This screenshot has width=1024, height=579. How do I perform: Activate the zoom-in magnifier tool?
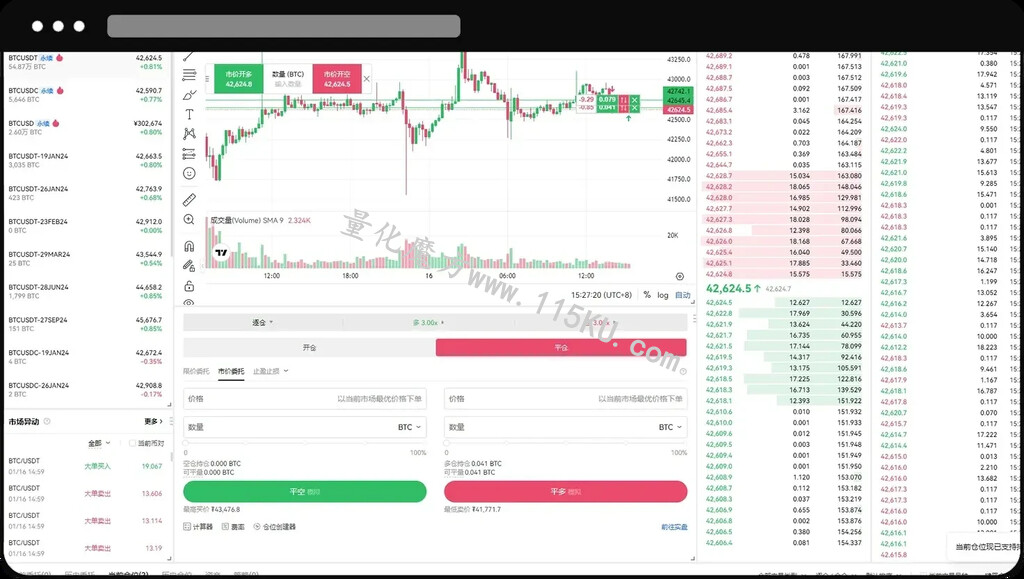[189, 219]
